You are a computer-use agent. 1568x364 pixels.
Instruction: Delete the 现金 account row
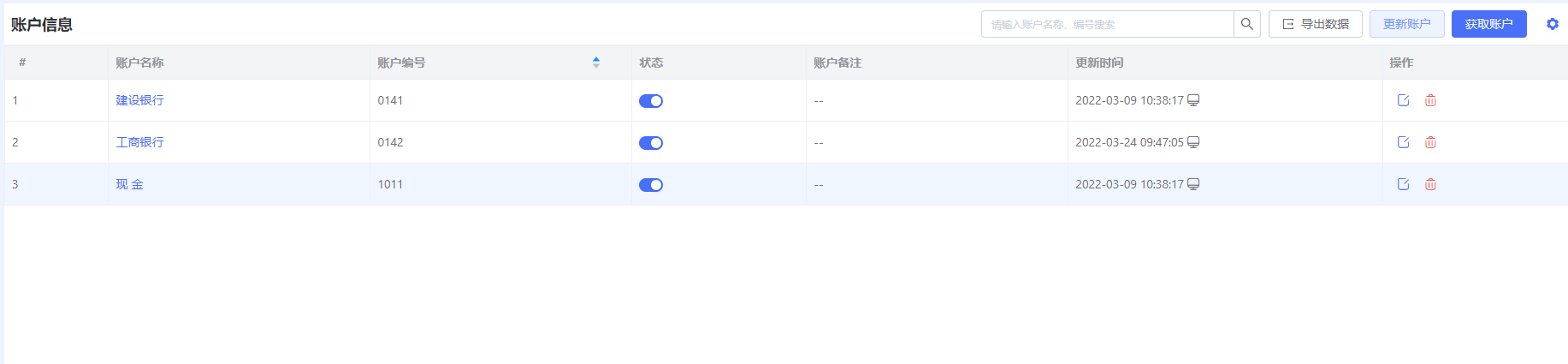1430,184
